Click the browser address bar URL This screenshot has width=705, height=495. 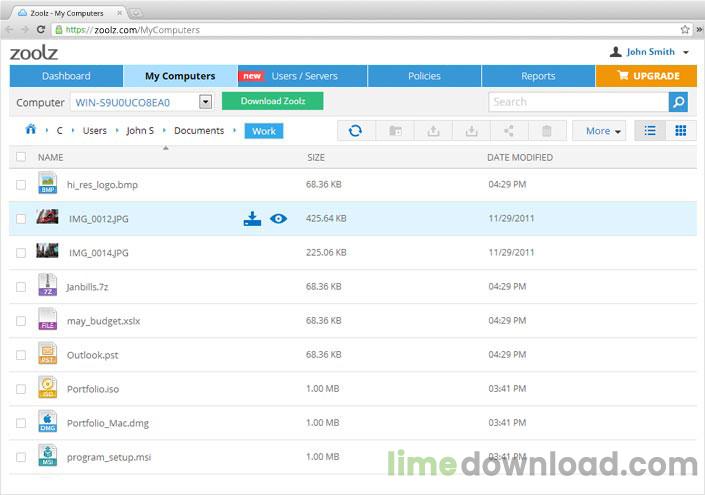click(x=133, y=30)
